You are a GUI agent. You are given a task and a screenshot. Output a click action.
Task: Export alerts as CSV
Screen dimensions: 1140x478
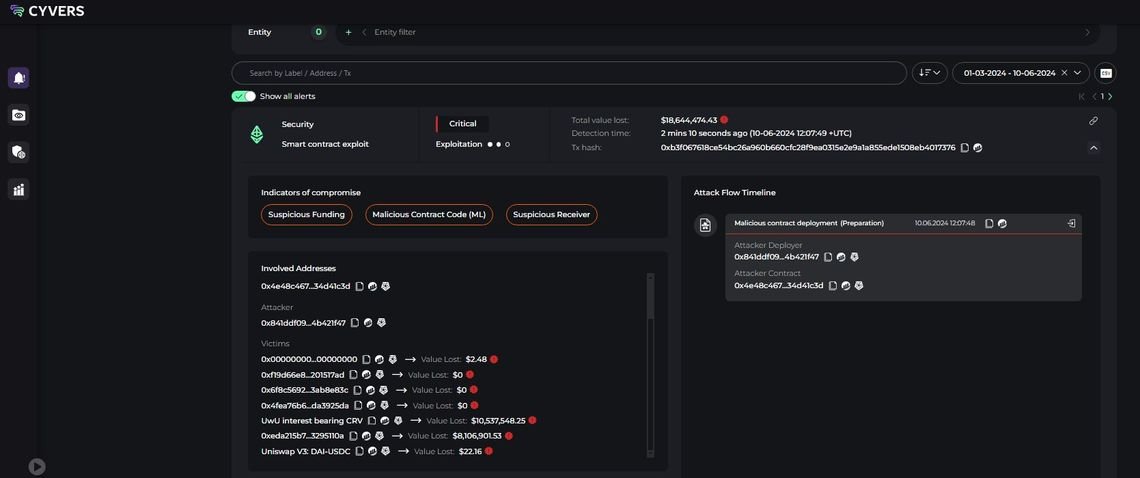click(1105, 73)
